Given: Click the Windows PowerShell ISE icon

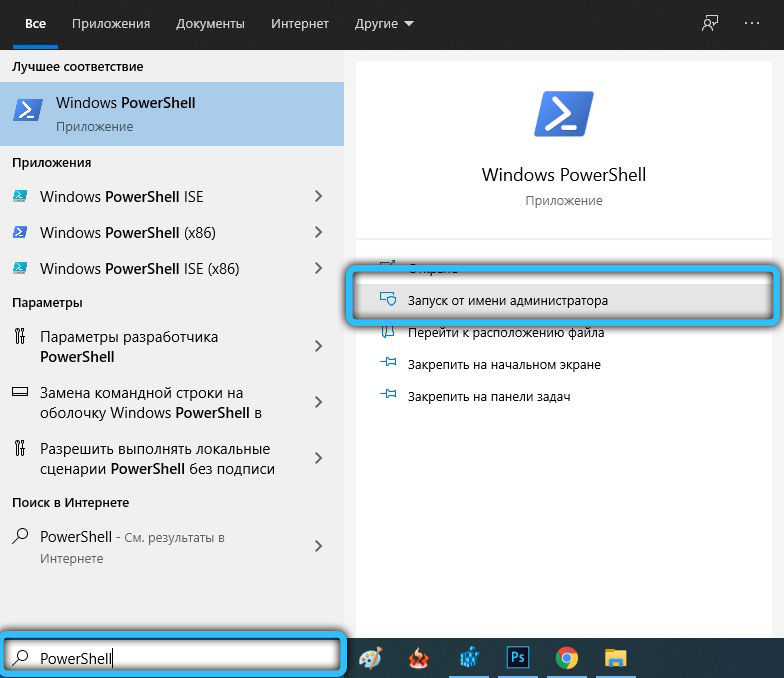Looking at the screenshot, I should 20,196.
